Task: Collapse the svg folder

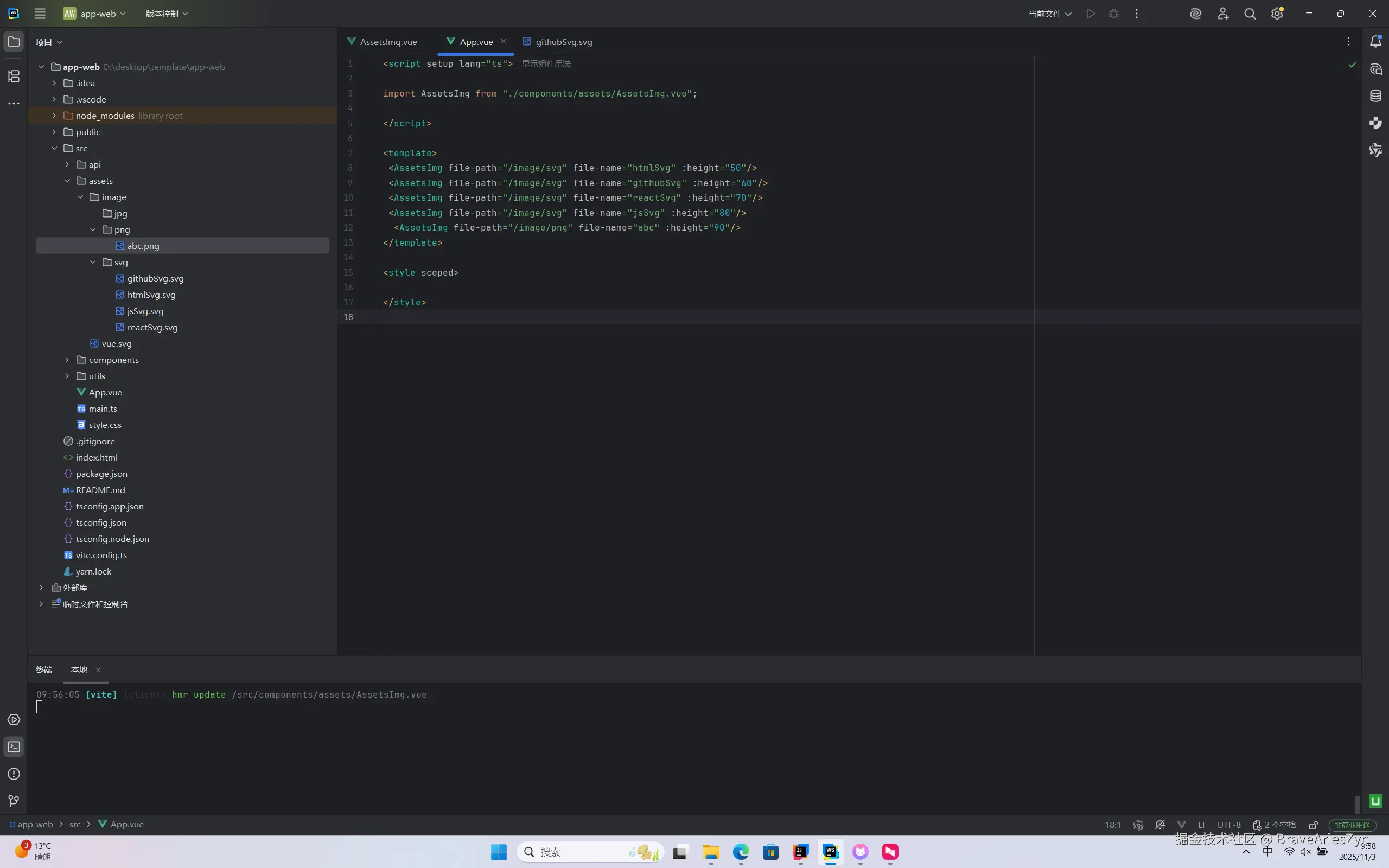Action: pyautogui.click(x=93, y=263)
